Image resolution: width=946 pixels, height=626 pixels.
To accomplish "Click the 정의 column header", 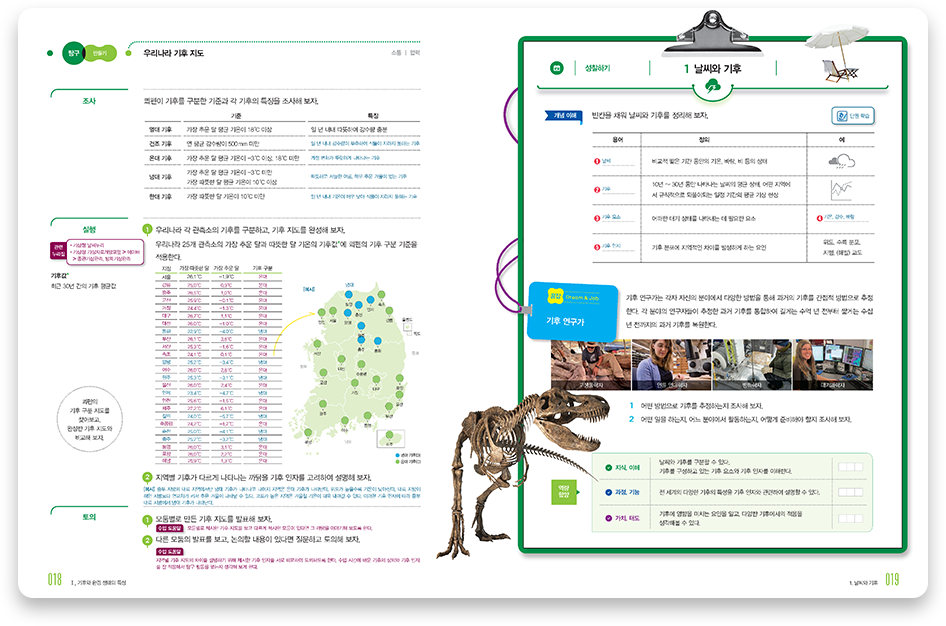I will (704, 140).
